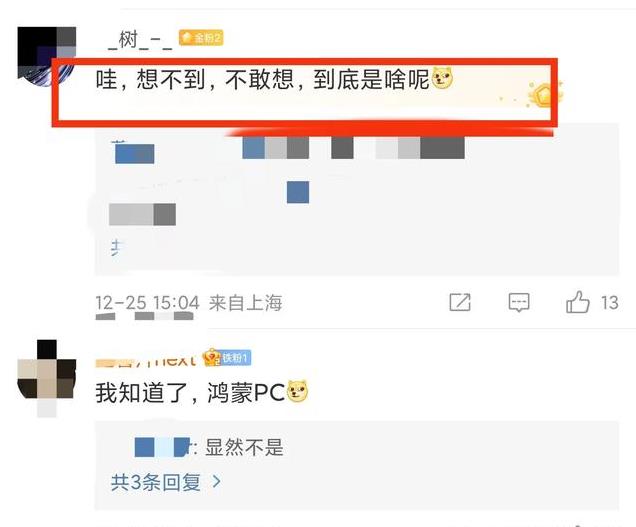This screenshot has width=636, height=527.
Task: Click the chevron next to 共3条回复
Action: pos(217,482)
